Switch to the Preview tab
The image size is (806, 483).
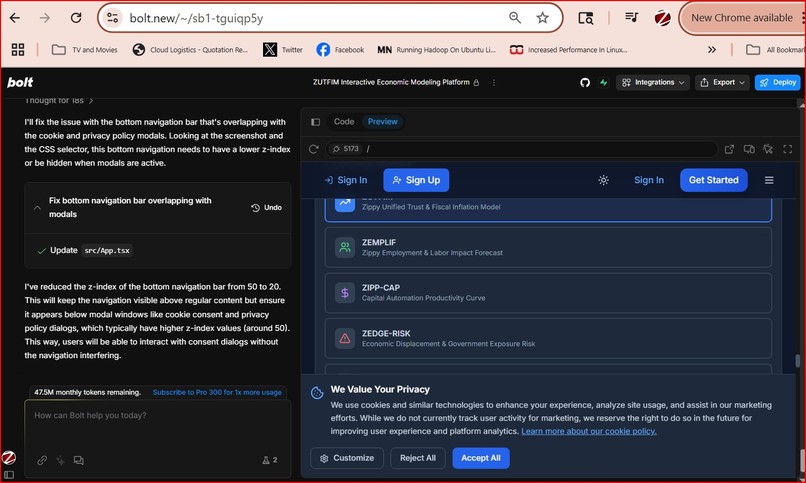[382, 122]
